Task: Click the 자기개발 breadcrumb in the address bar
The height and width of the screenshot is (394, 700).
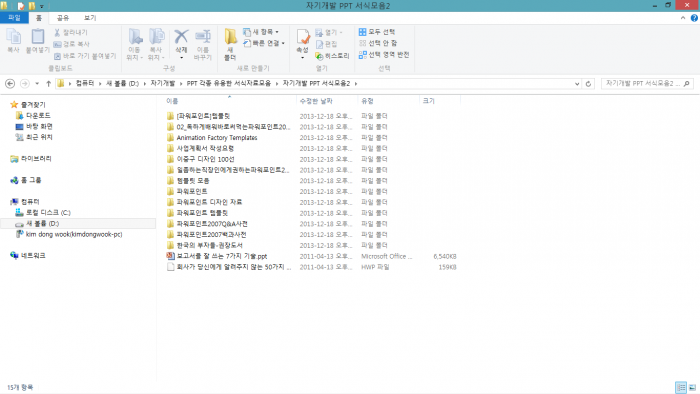Action: (x=162, y=83)
